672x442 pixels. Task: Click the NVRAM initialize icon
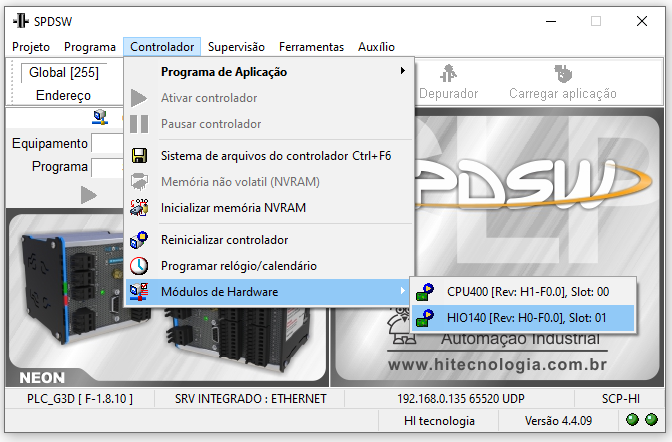(x=139, y=207)
